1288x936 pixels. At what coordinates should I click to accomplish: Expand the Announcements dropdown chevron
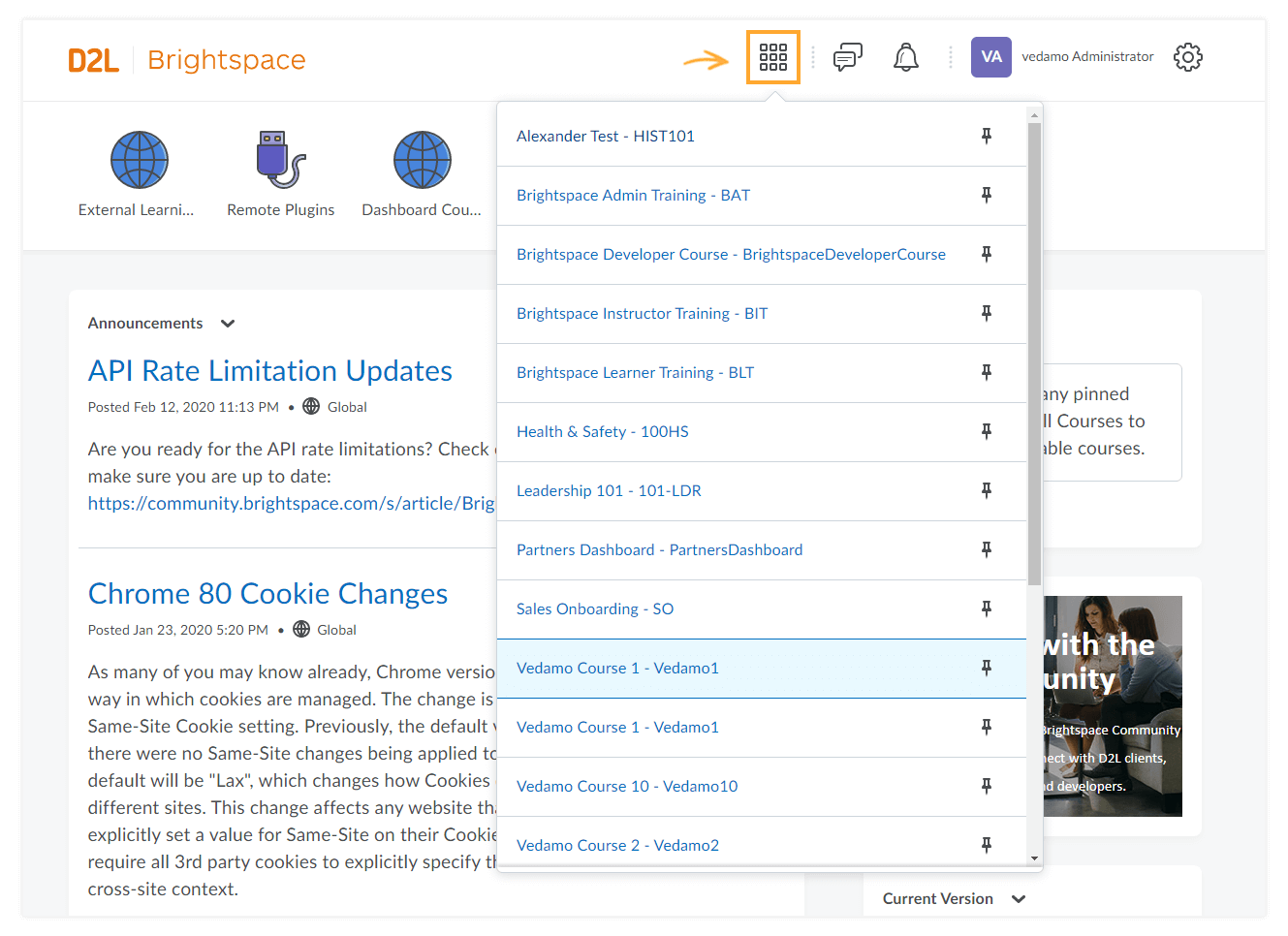[x=228, y=324]
